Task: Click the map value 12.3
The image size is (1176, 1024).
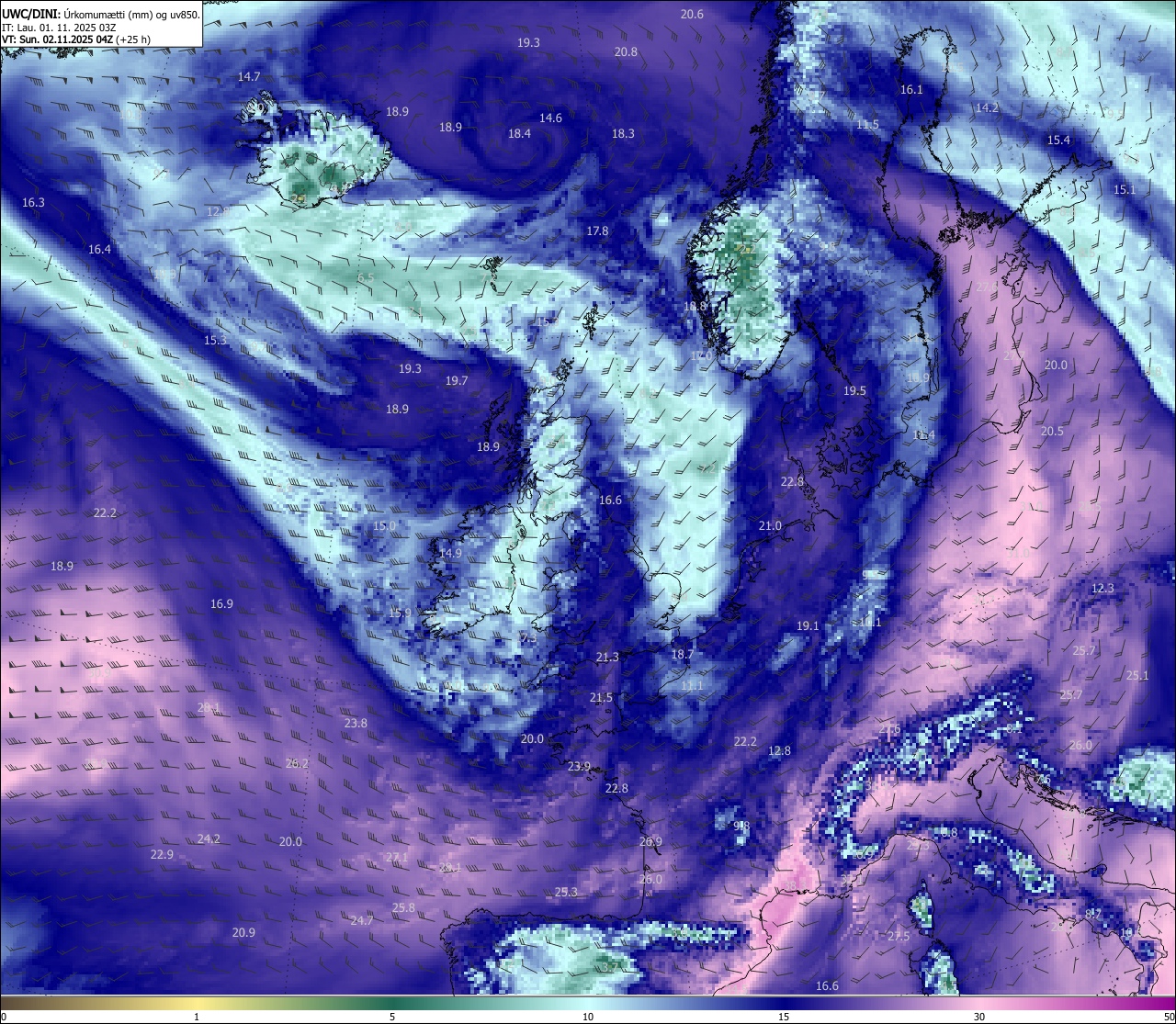Action: click(1102, 588)
